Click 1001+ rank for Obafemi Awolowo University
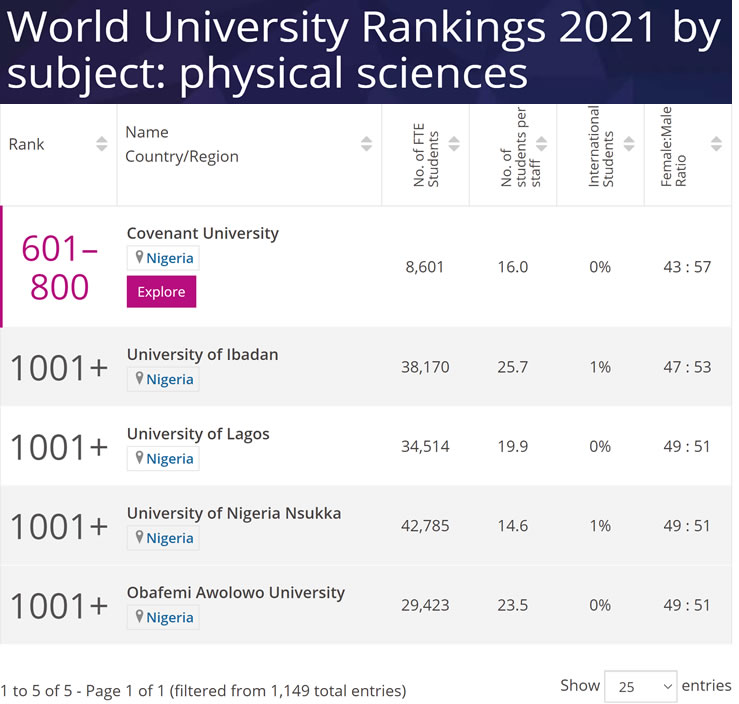The height and width of the screenshot is (704, 739). 59,606
